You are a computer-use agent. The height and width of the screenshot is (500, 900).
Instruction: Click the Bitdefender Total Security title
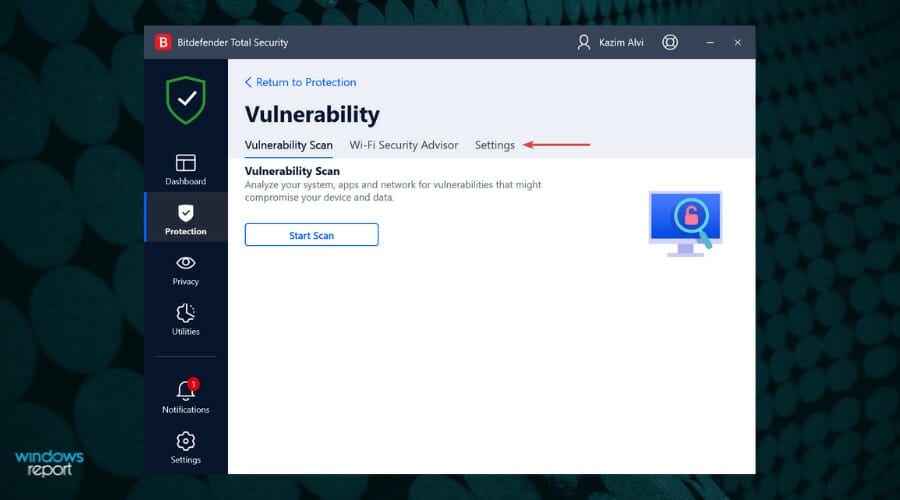click(232, 42)
